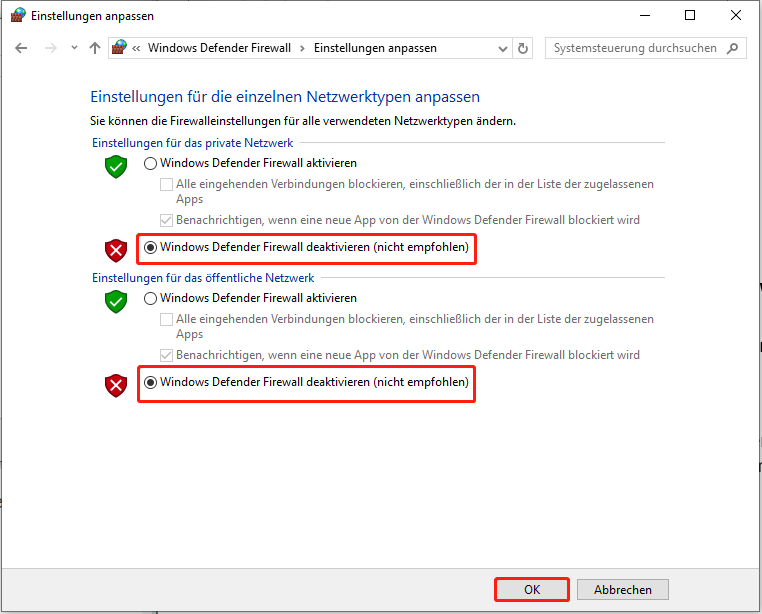
Task: Click the title bar firewall icon
Action: coord(18,15)
